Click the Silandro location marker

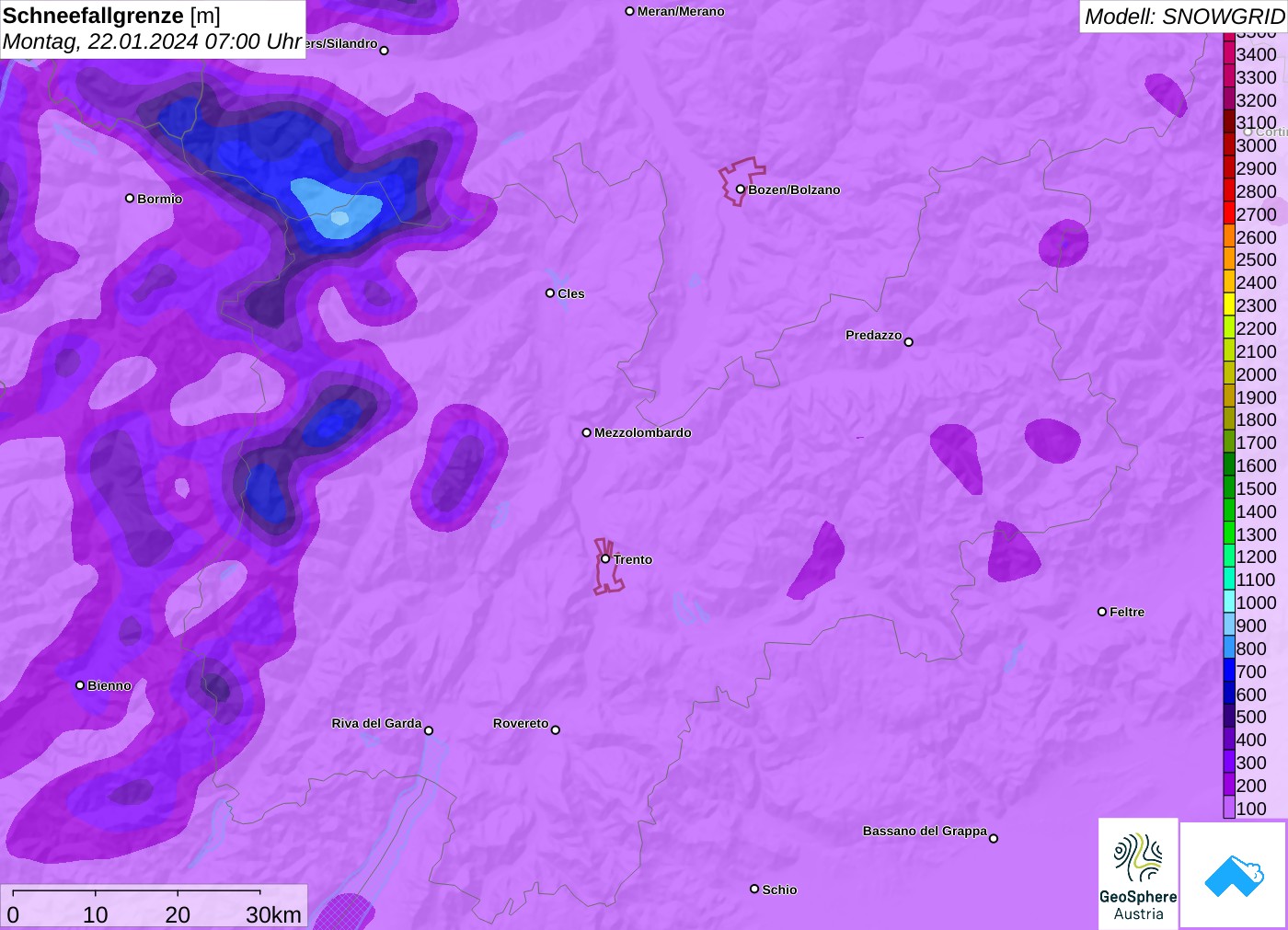point(385,51)
